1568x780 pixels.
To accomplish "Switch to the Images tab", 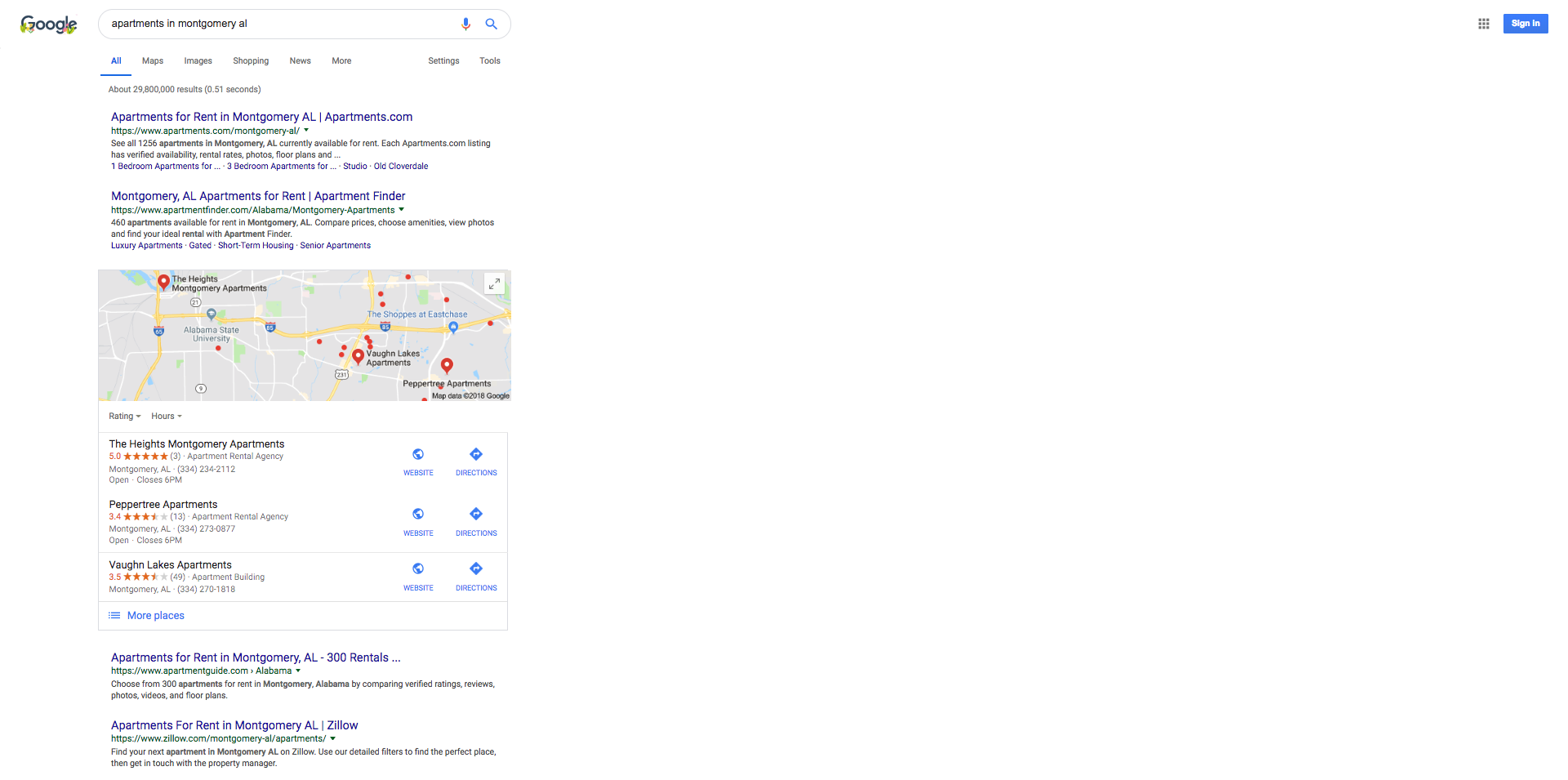I will click(198, 60).
